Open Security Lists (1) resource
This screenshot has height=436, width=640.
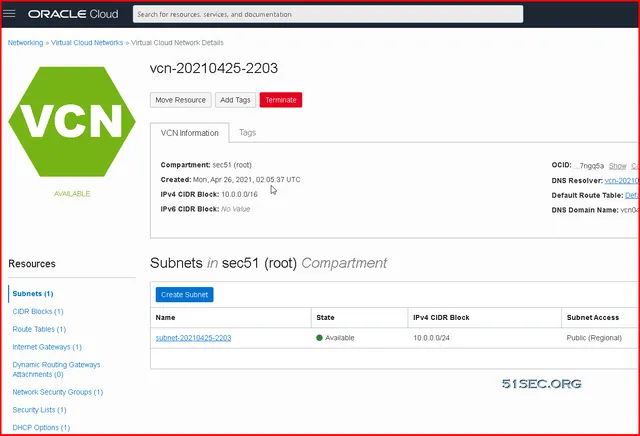click(x=39, y=410)
